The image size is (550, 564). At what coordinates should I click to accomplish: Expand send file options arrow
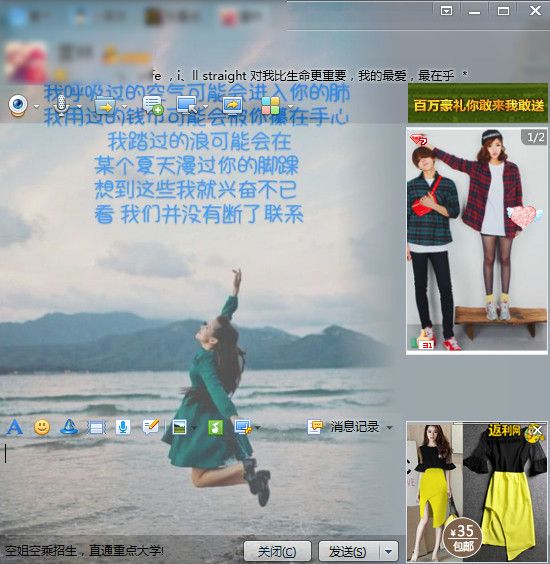[x=124, y=106]
